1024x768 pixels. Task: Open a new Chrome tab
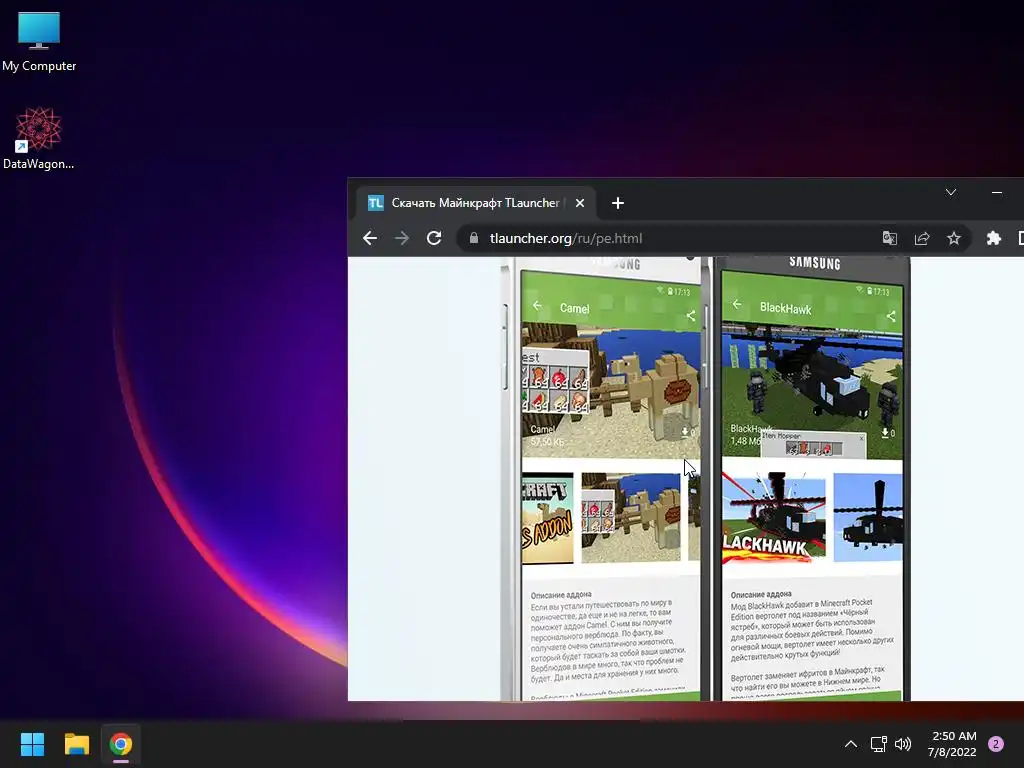(x=618, y=203)
